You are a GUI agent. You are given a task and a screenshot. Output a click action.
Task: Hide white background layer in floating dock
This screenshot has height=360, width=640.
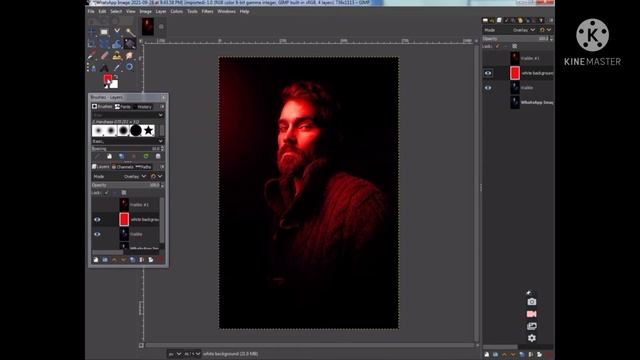97,219
